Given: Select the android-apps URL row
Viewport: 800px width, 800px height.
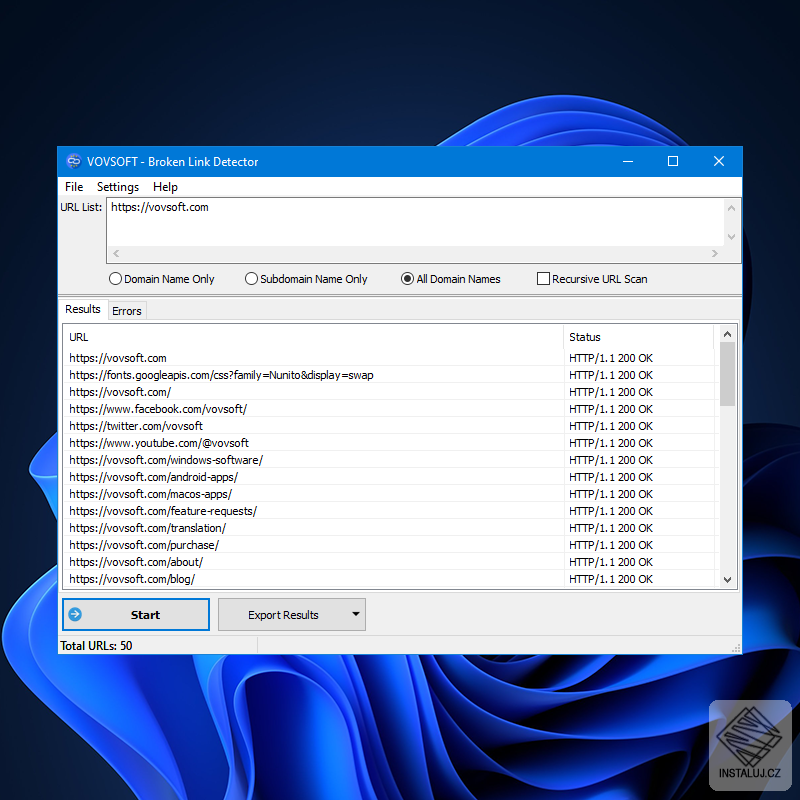Looking at the screenshot, I should click(390, 477).
